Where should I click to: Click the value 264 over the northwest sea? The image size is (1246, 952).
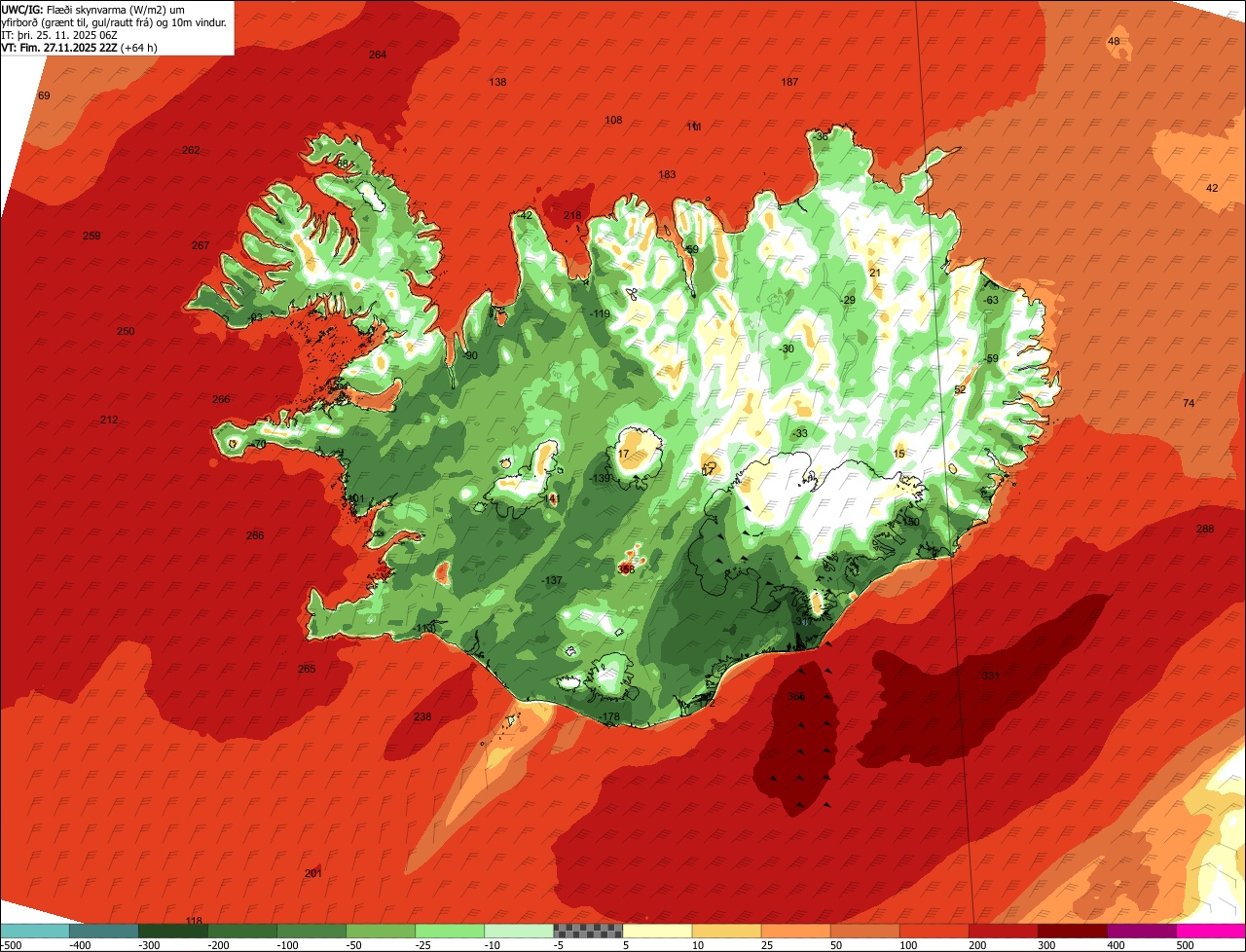coord(378,55)
